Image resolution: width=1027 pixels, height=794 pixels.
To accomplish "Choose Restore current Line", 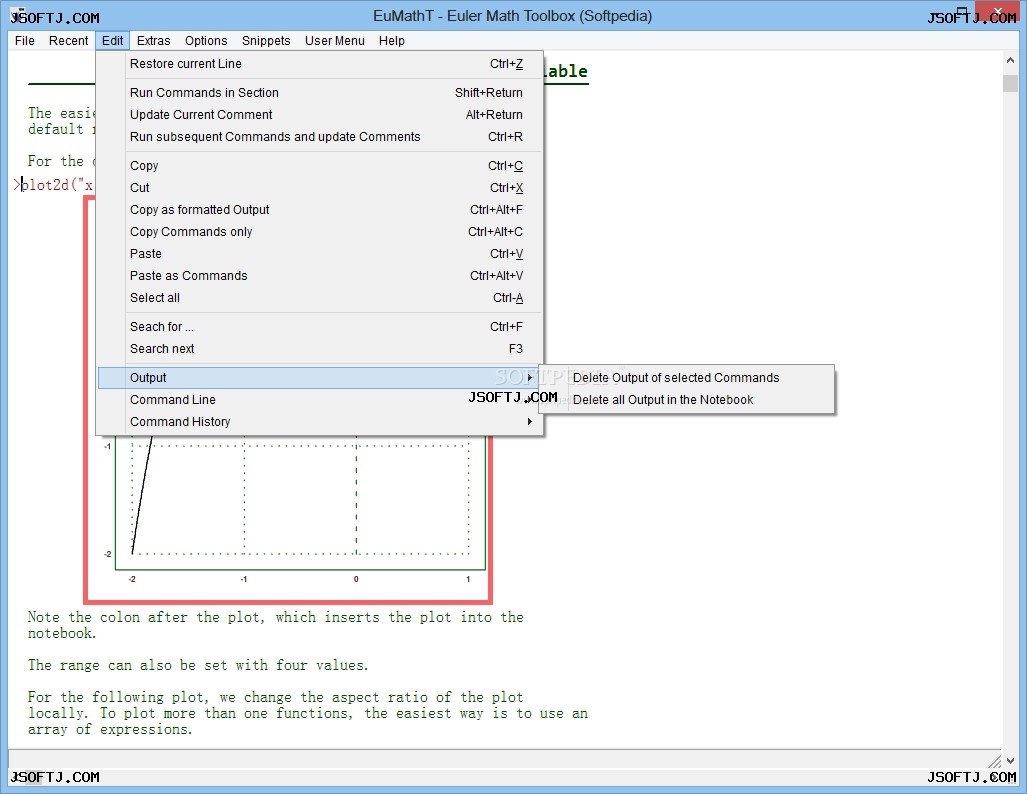I will click(320, 64).
